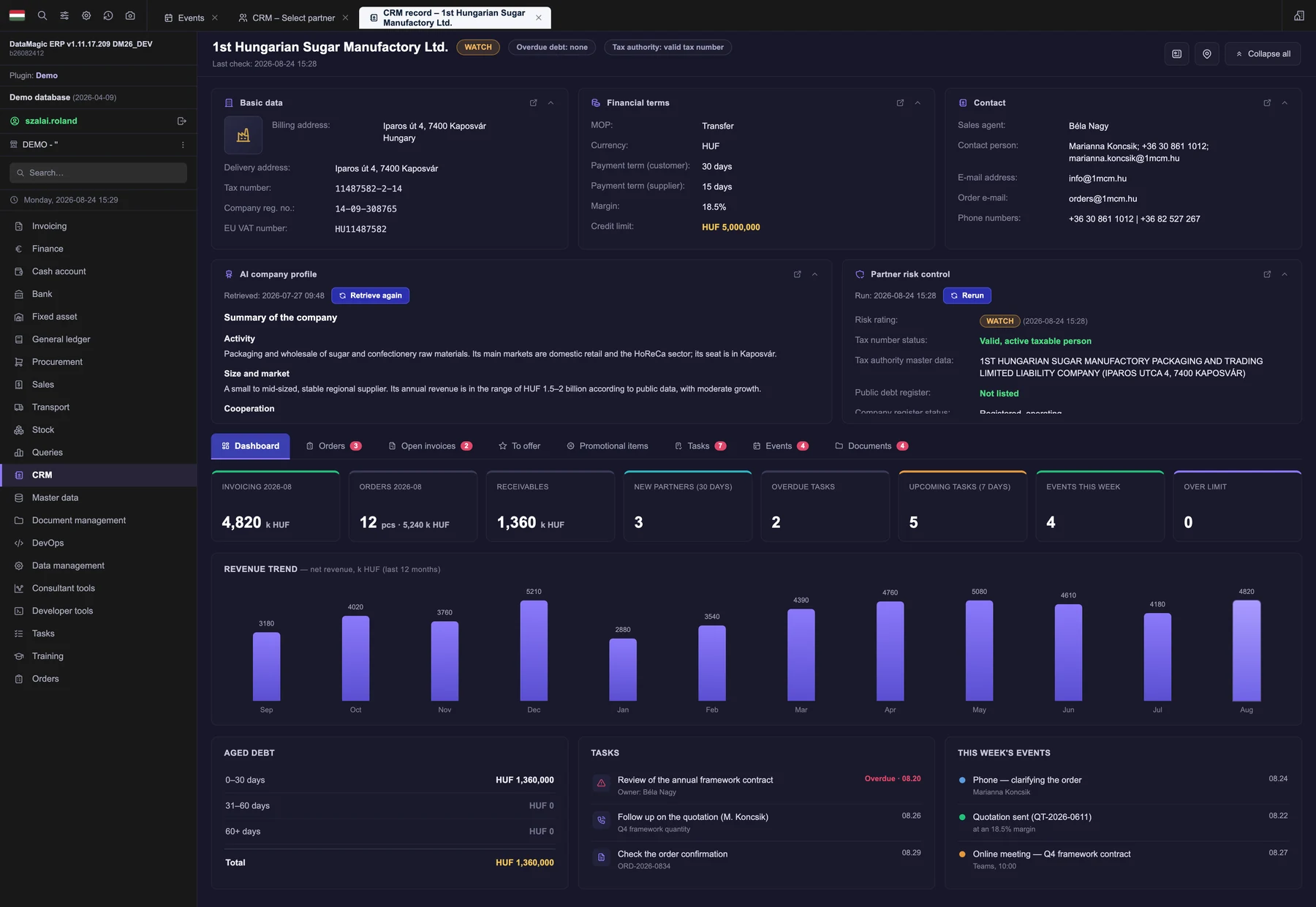Click Retrieve again in AI company profile
This screenshot has width=1316, height=907.
[x=371, y=296]
